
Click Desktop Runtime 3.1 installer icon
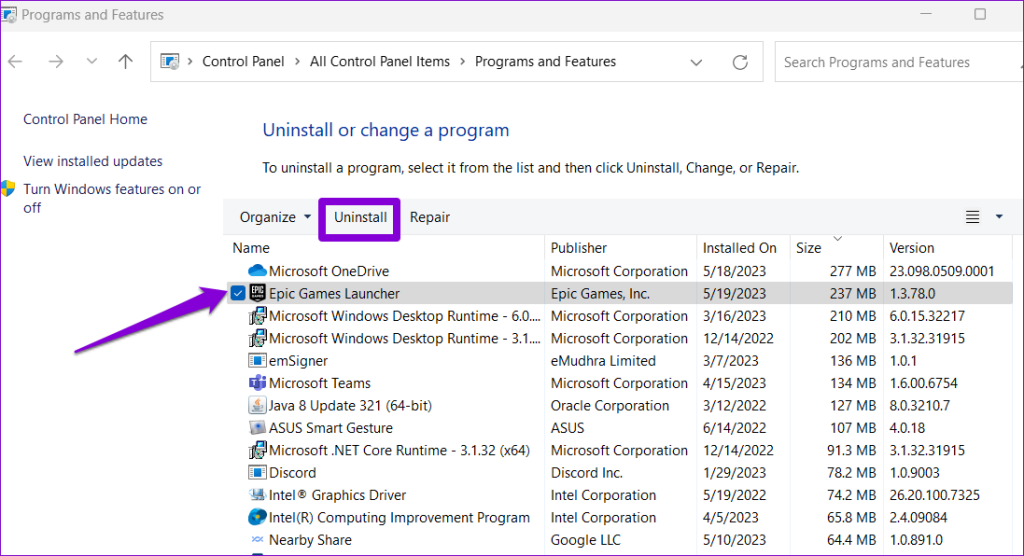click(x=257, y=338)
